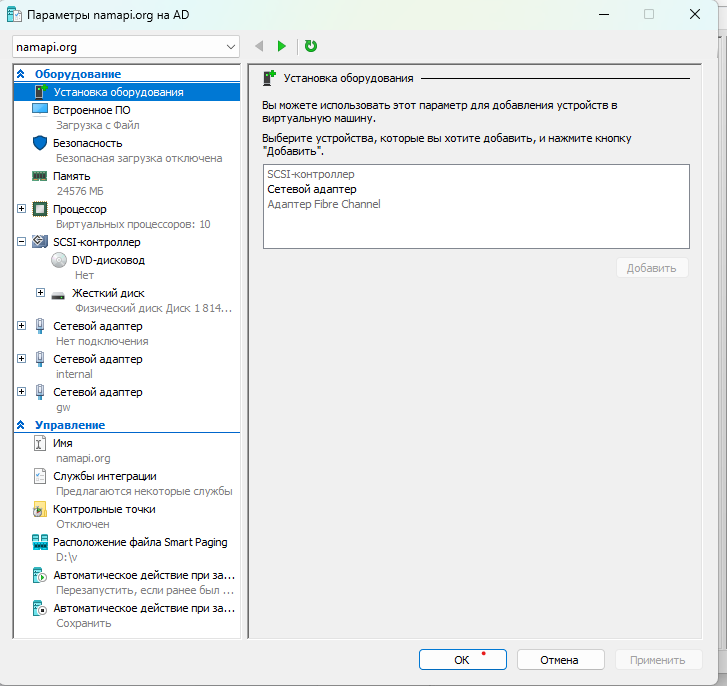Collapse the Hardware section header
727x686 pixels.
click(21, 74)
